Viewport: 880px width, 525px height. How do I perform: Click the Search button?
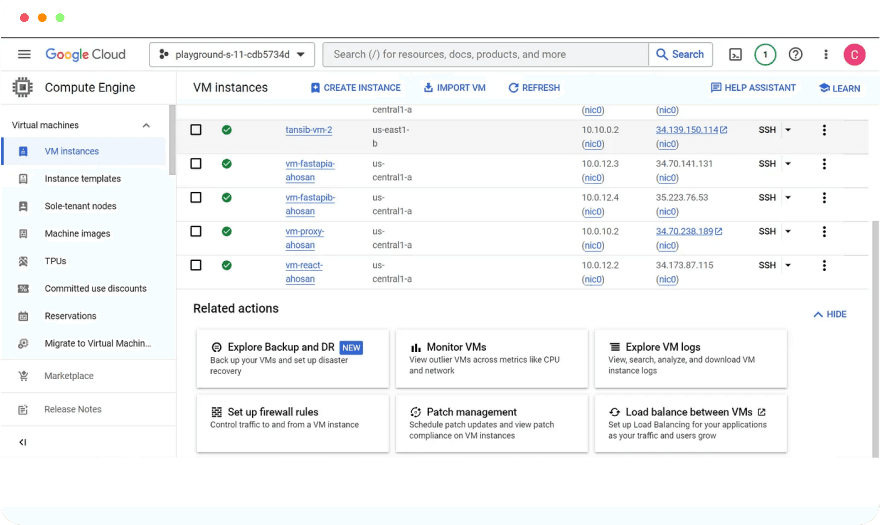tap(680, 54)
